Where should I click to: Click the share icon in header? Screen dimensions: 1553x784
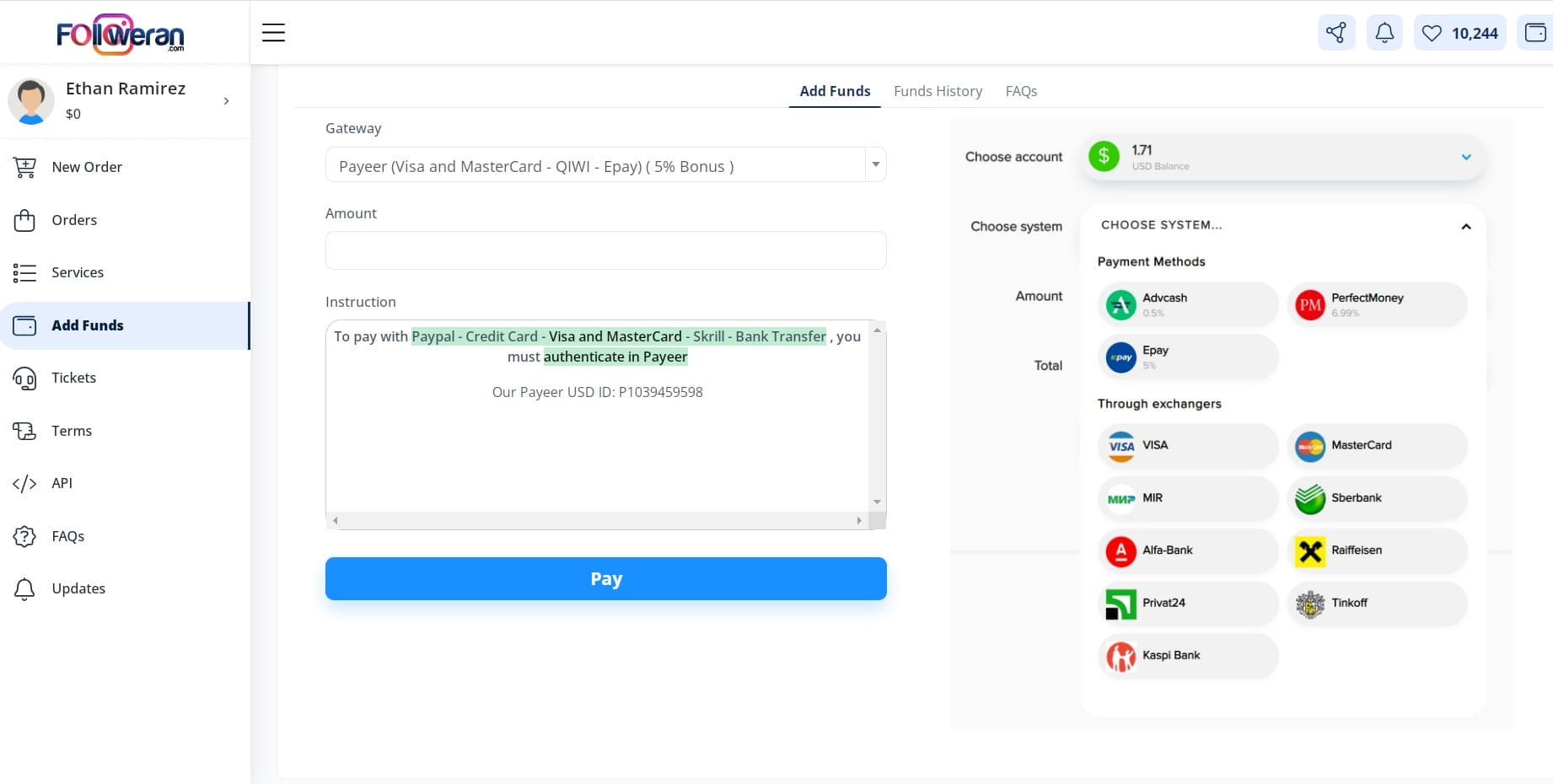[x=1335, y=33]
